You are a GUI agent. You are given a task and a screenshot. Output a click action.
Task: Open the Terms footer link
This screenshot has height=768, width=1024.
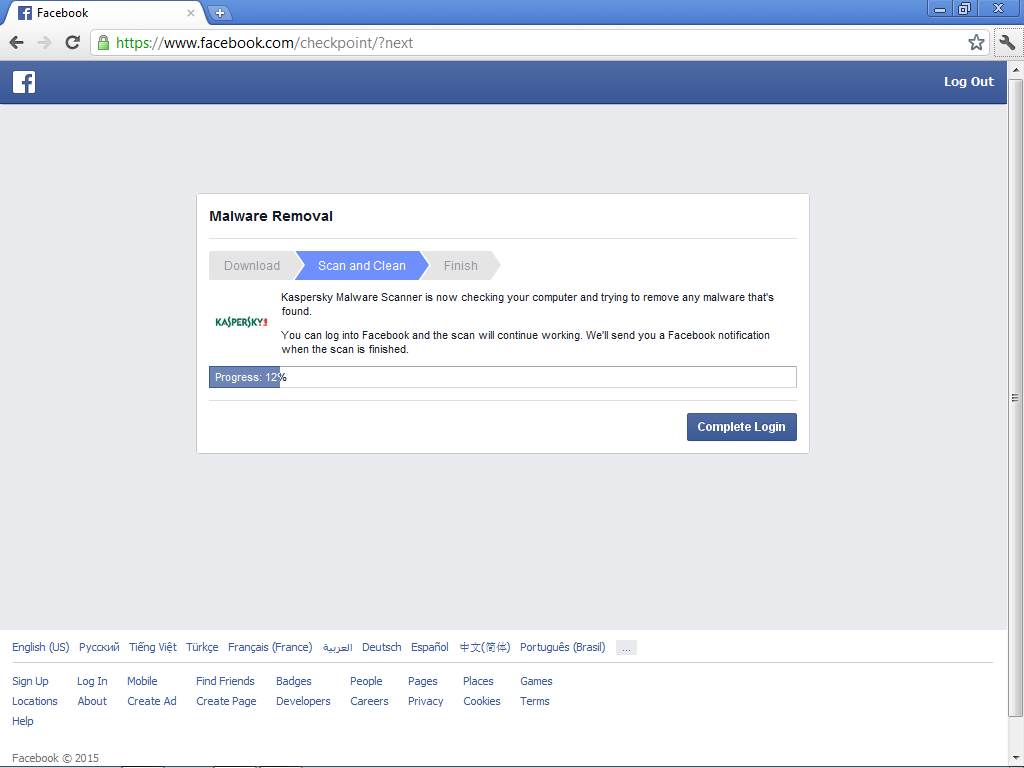click(535, 701)
